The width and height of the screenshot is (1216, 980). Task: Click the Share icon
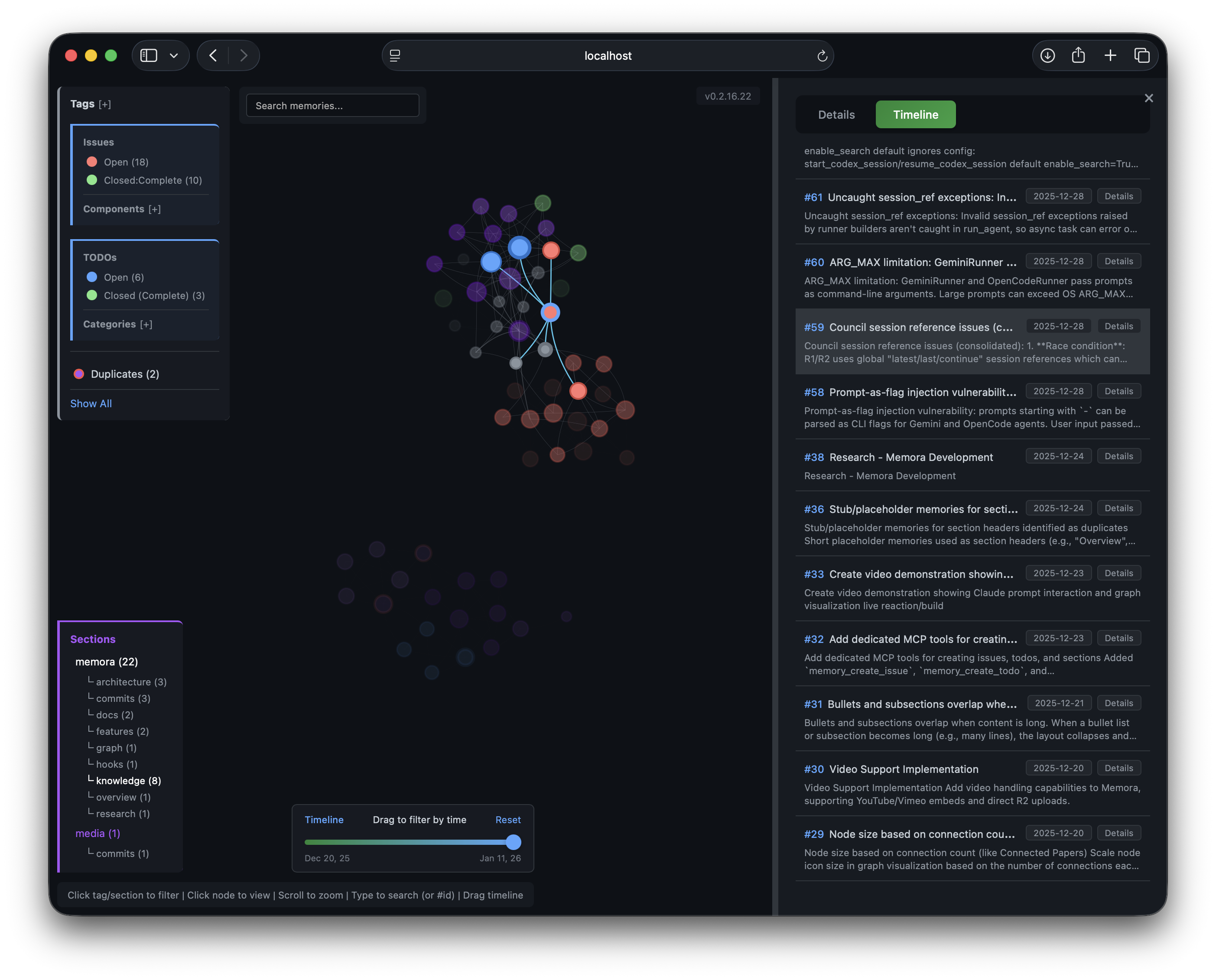point(1079,55)
